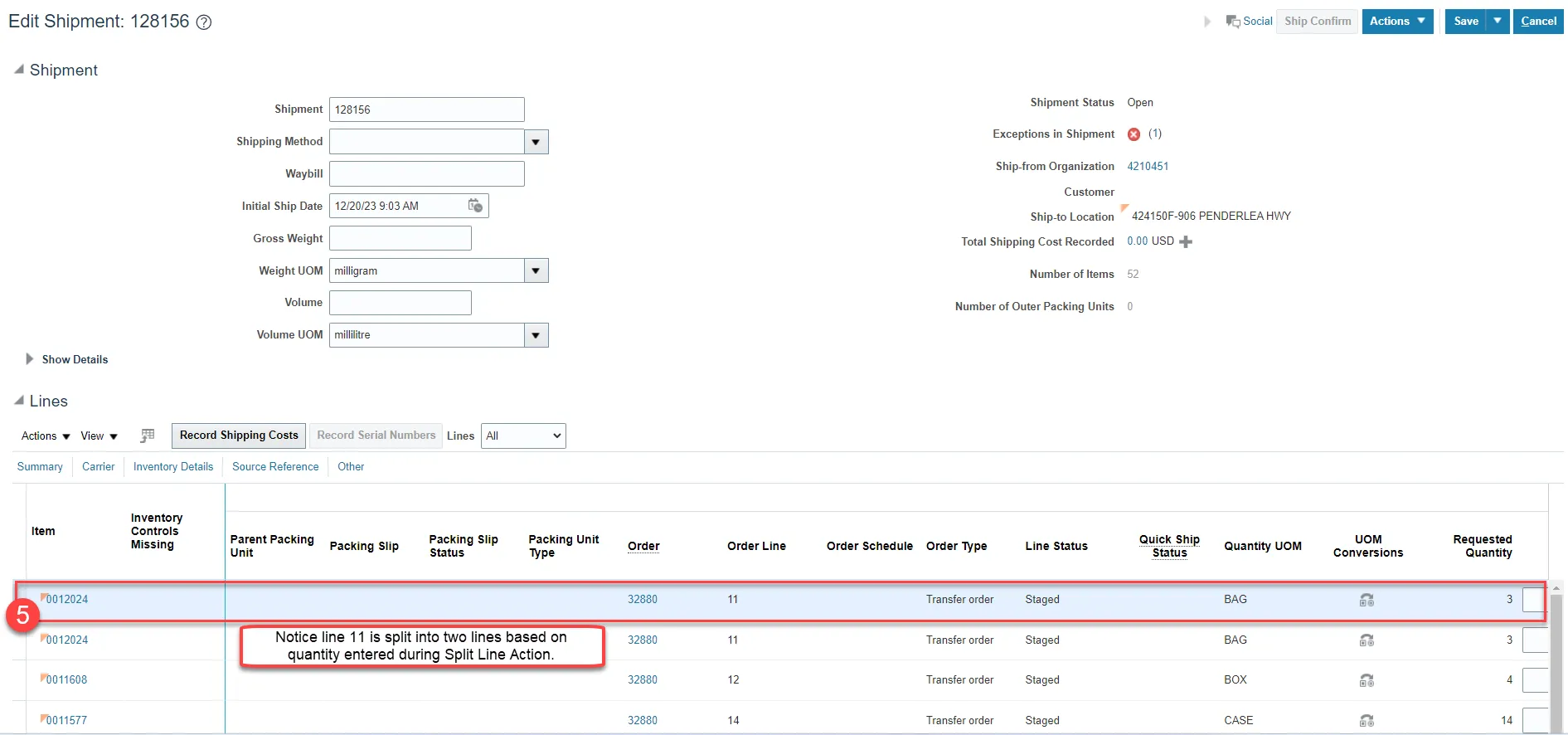The image size is (1568, 735).
Task: Add shipping cost with plus icon
Action: [1186, 242]
